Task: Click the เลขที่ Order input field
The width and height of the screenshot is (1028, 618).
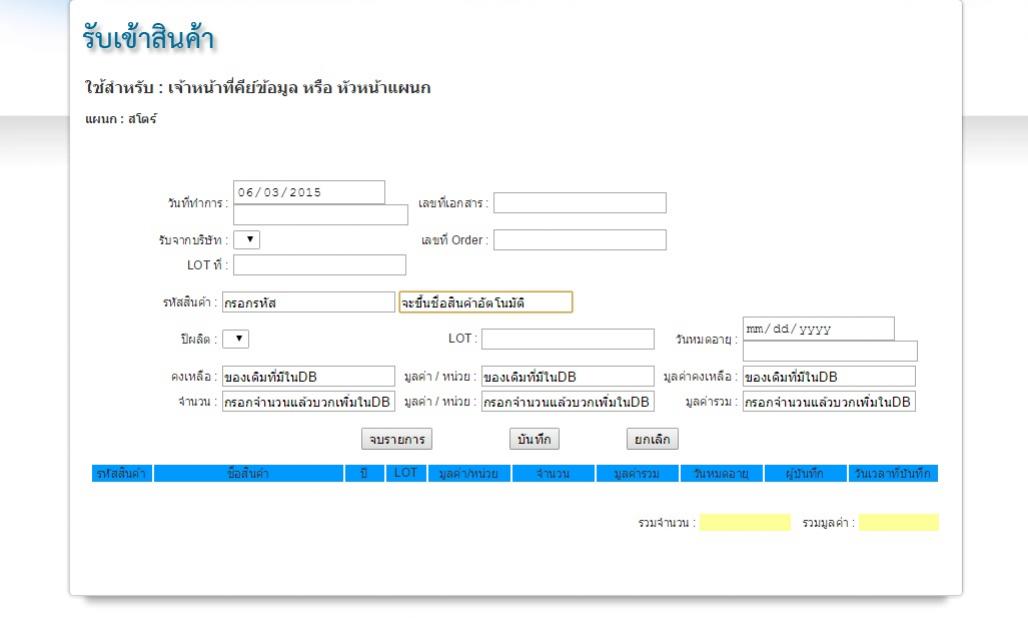Action: coord(580,239)
